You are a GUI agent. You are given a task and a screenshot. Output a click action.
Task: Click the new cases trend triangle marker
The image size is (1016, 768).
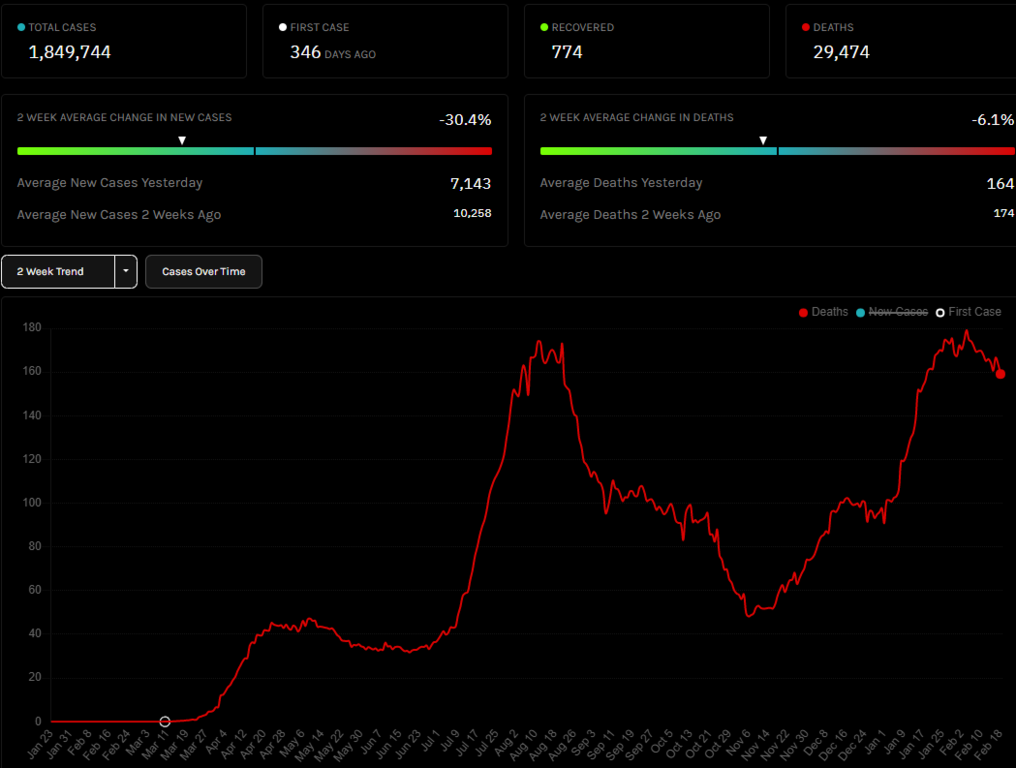point(182,141)
